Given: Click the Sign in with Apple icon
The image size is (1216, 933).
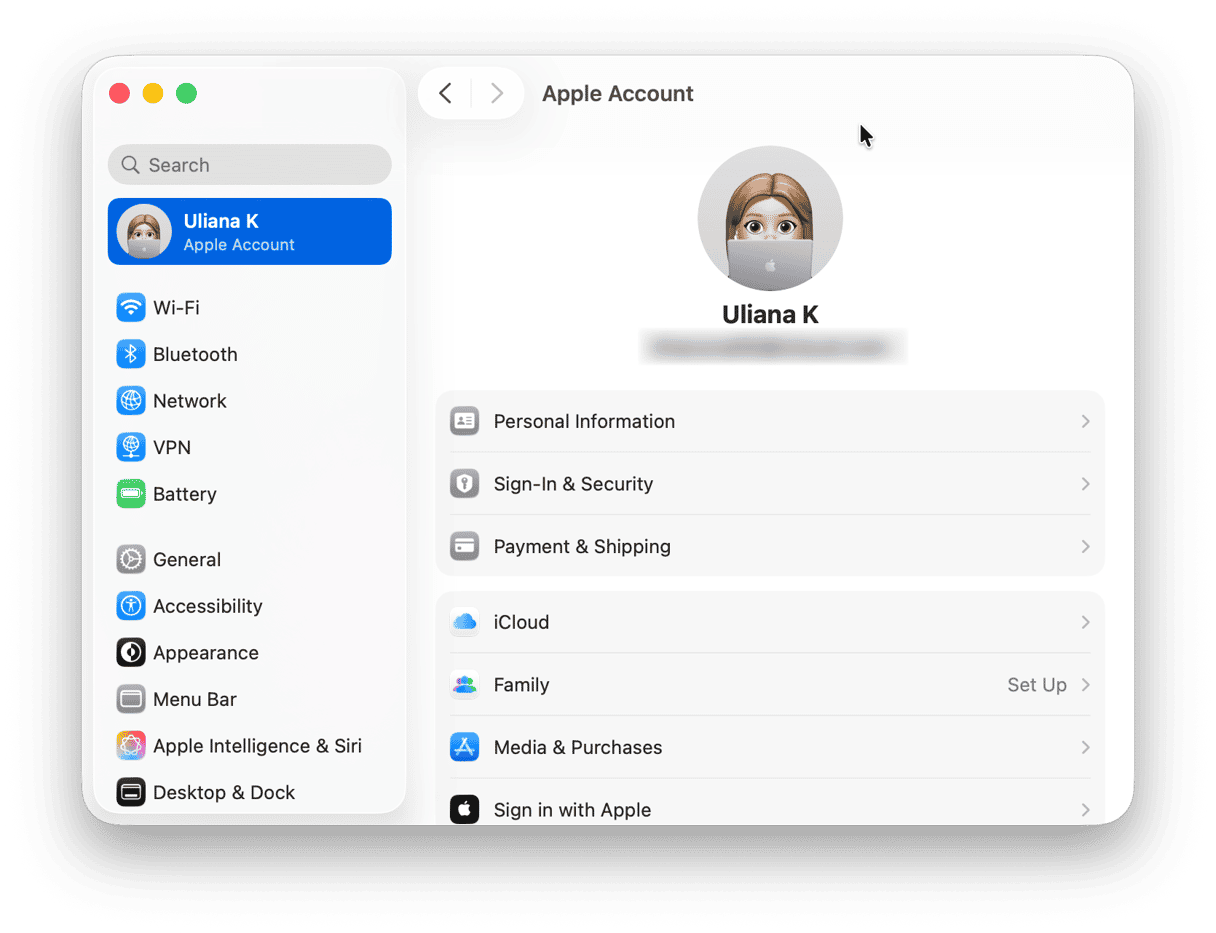Looking at the screenshot, I should pyautogui.click(x=464, y=810).
